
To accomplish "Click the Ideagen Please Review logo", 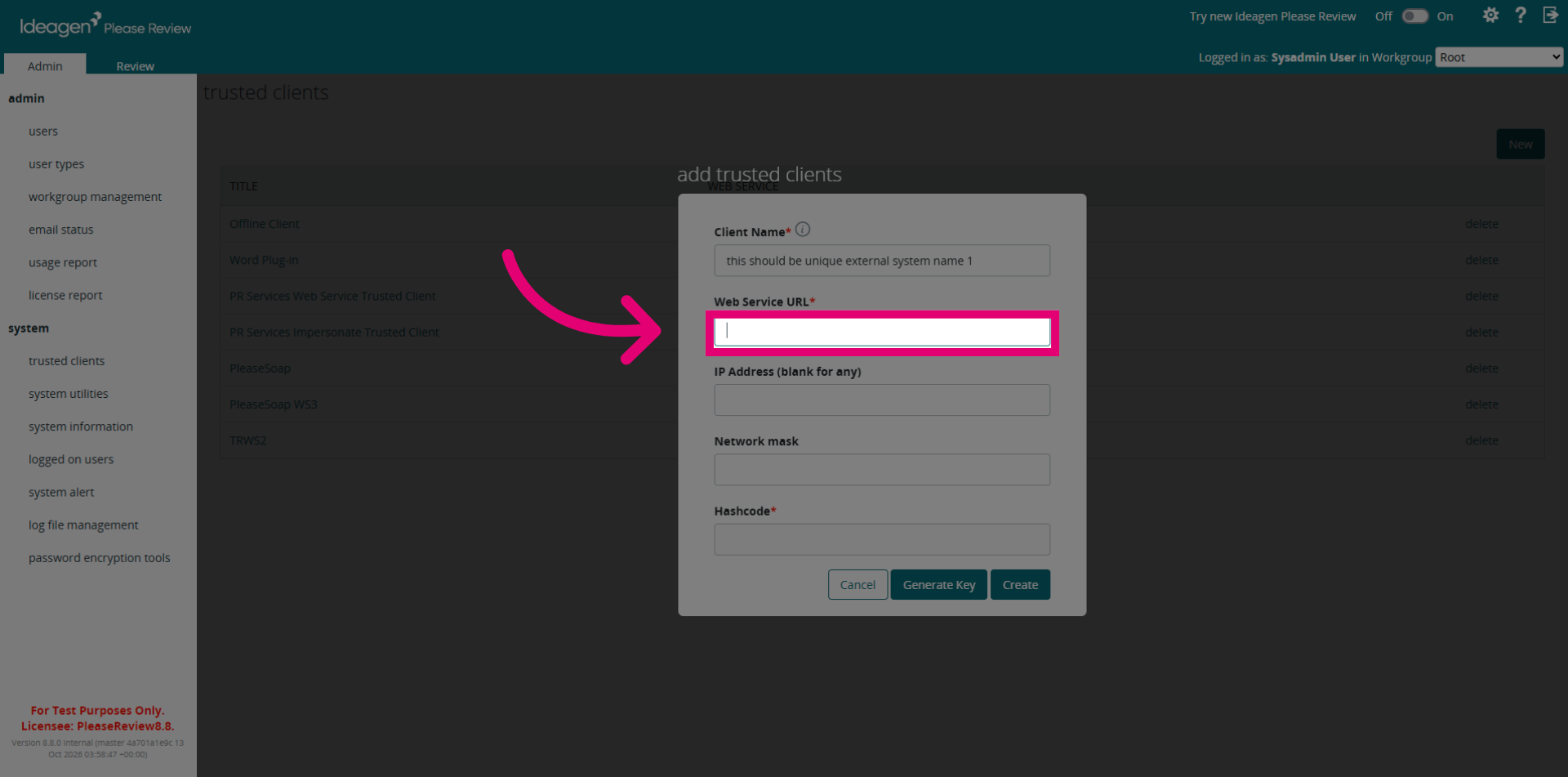I will (x=105, y=25).
